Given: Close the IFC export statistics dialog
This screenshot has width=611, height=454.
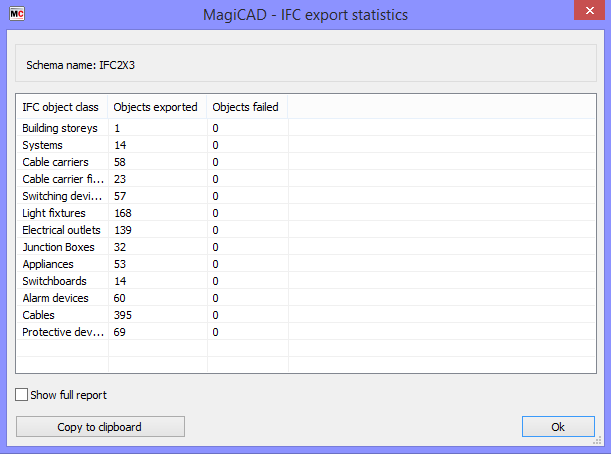Looking at the screenshot, I should pos(589,11).
